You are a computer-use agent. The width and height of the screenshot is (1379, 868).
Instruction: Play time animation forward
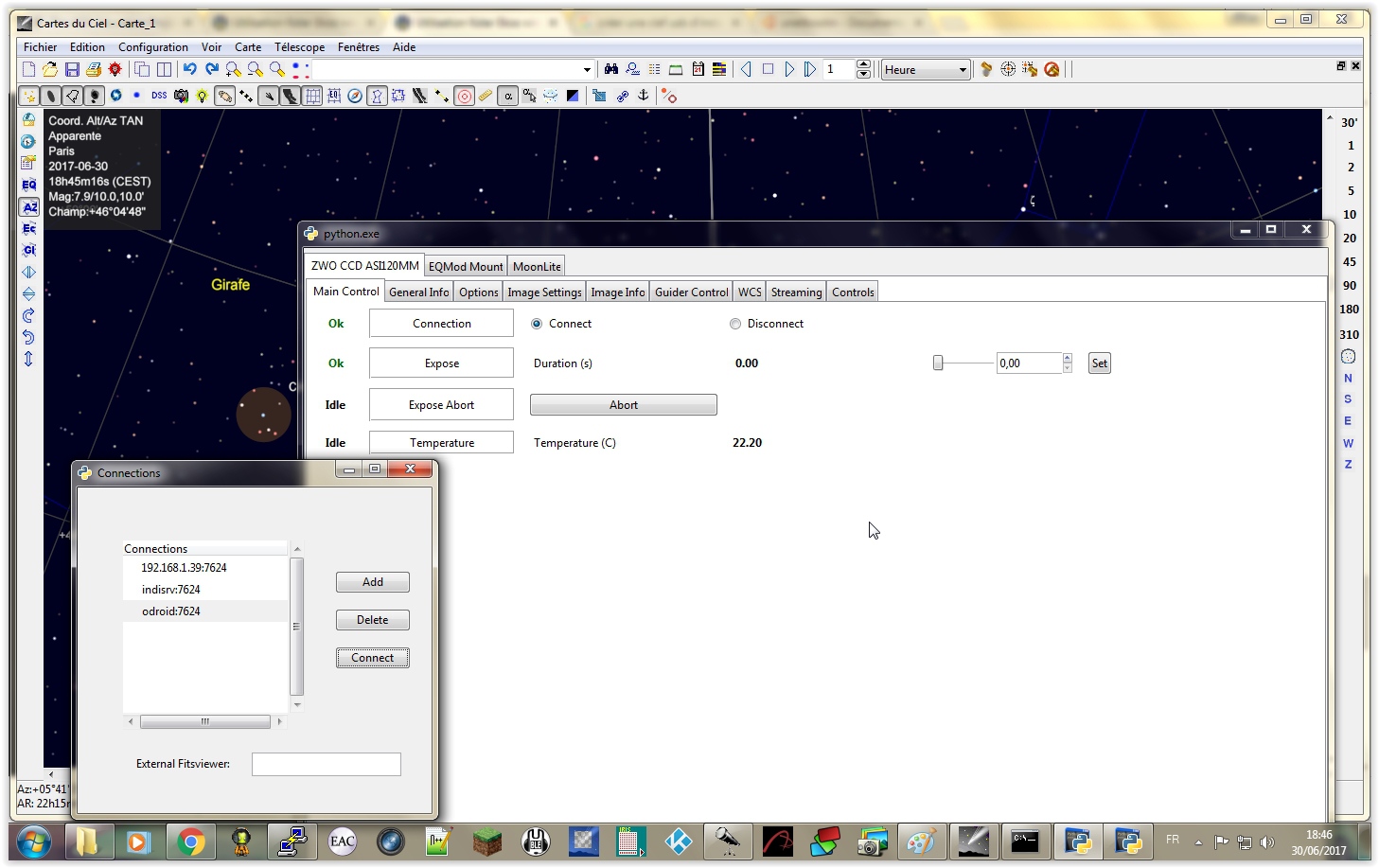[x=789, y=69]
